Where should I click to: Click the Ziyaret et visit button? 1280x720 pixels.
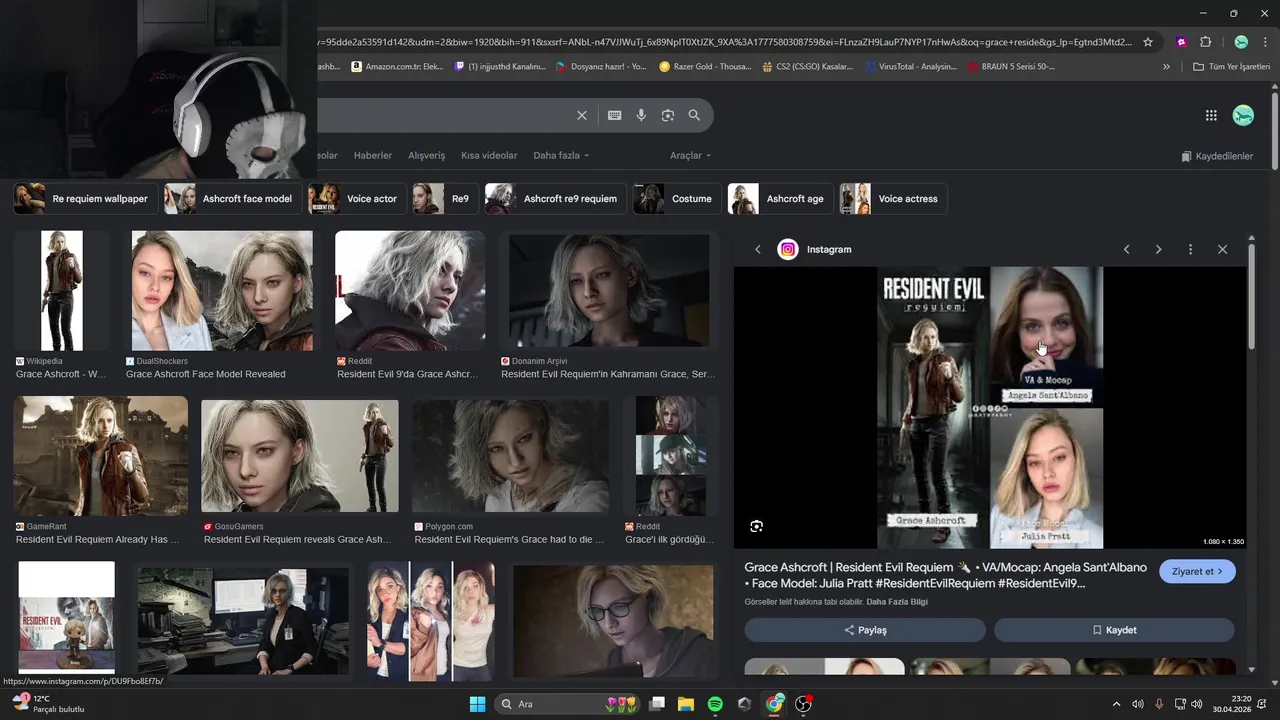tap(1197, 571)
